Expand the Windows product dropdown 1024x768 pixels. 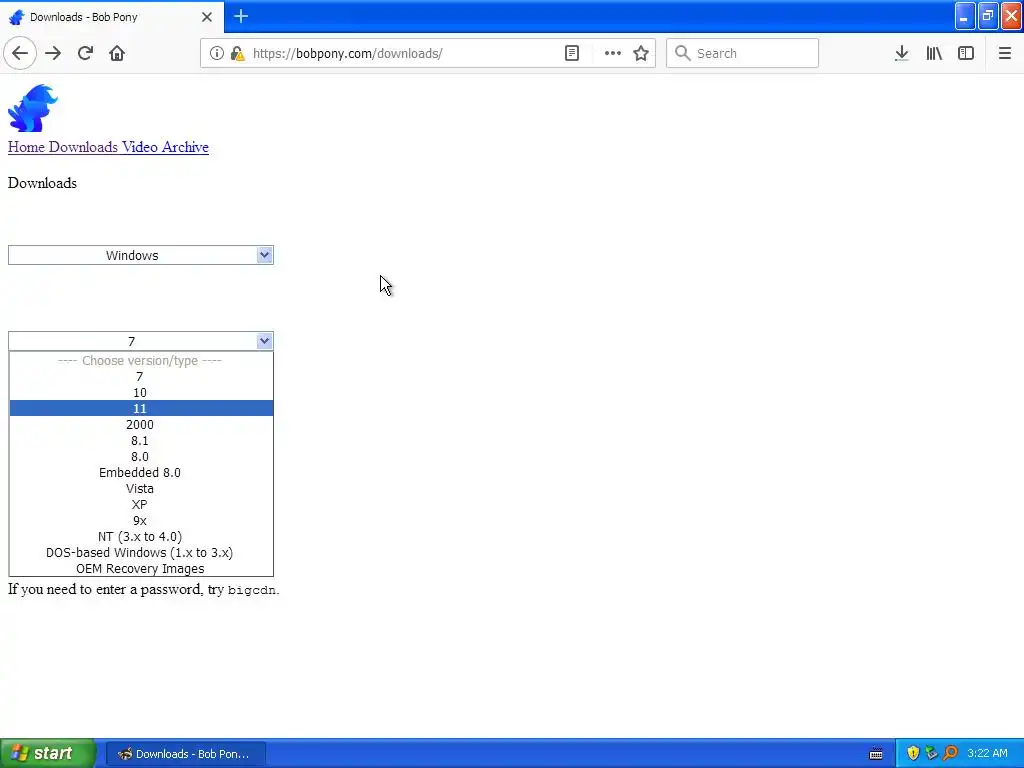pyautogui.click(x=140, y=255)
